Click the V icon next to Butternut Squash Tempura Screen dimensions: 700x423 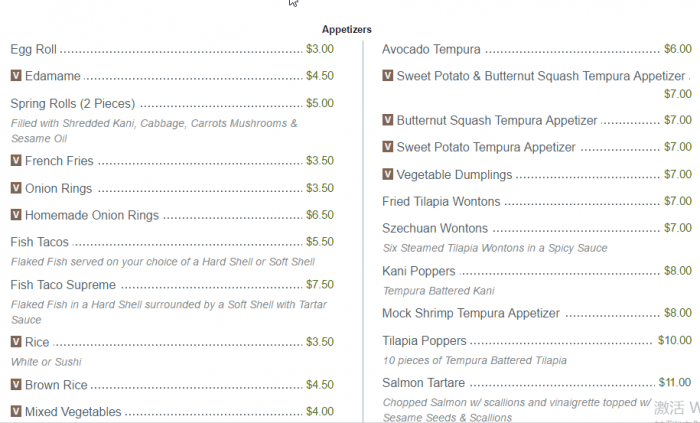coord(388,120)
